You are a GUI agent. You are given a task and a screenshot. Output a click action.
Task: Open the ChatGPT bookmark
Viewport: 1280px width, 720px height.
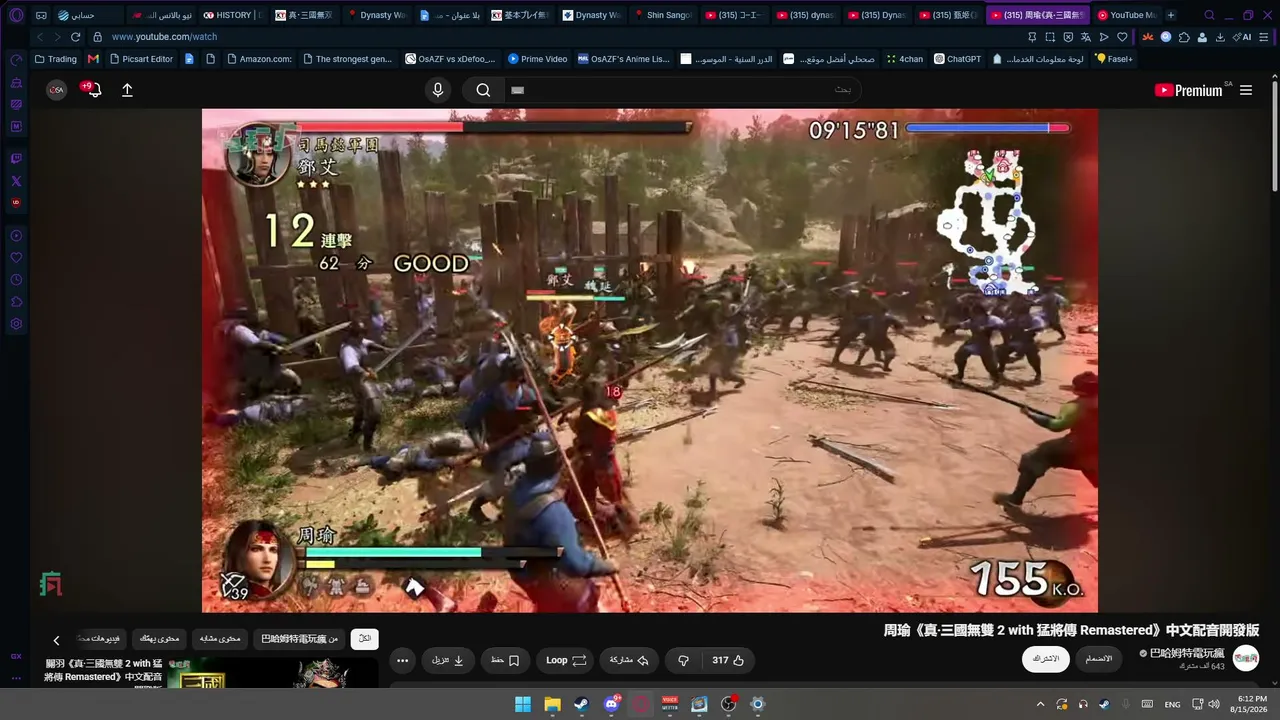(x=958, y=59)
